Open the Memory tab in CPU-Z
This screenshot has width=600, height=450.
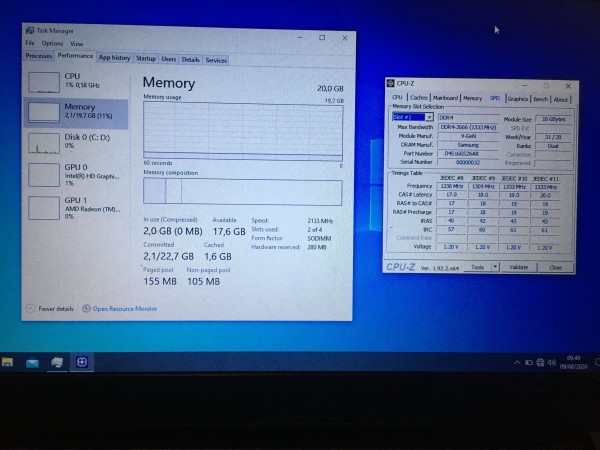(x=473, y=98)
